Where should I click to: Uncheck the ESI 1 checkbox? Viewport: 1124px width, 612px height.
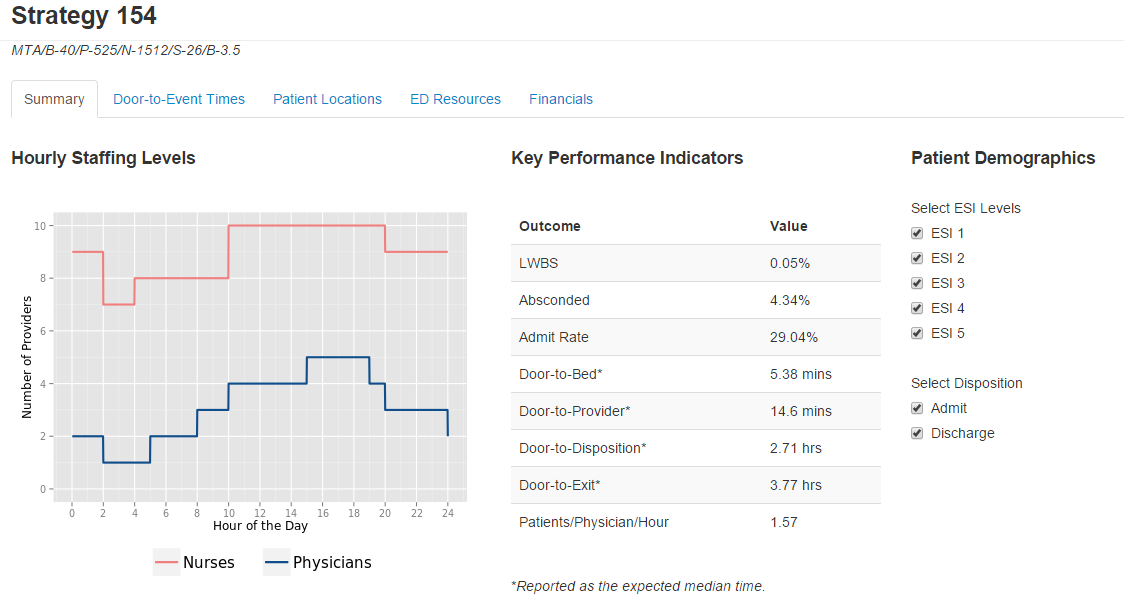(x=917, y=233)
